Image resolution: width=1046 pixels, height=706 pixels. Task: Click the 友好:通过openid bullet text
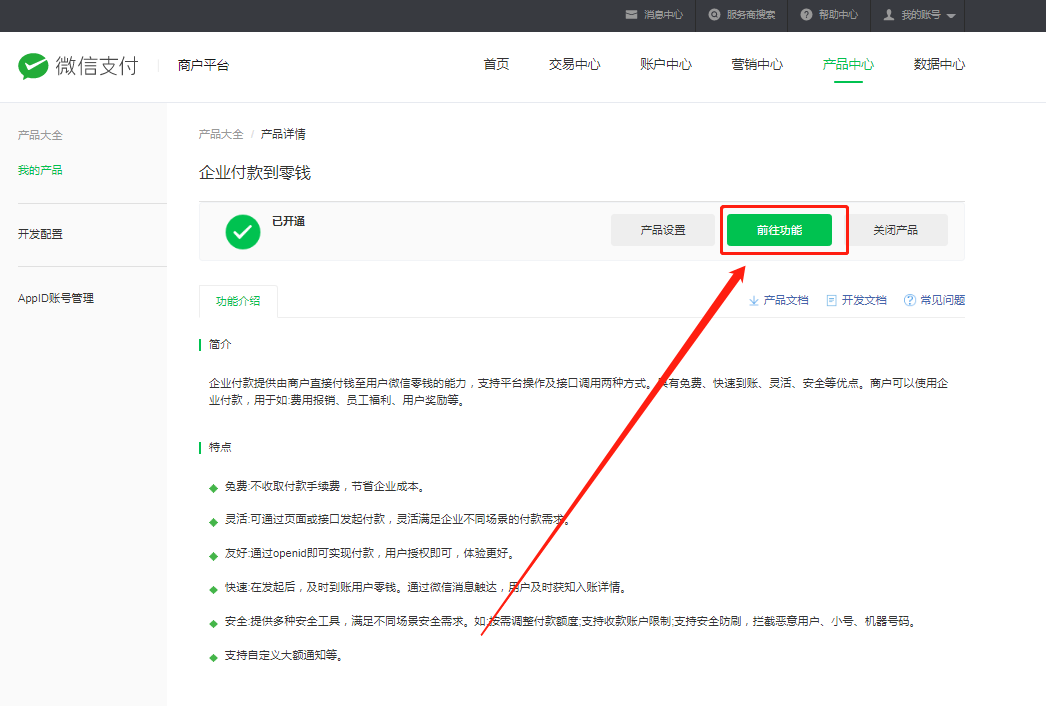tap(370, 553)
